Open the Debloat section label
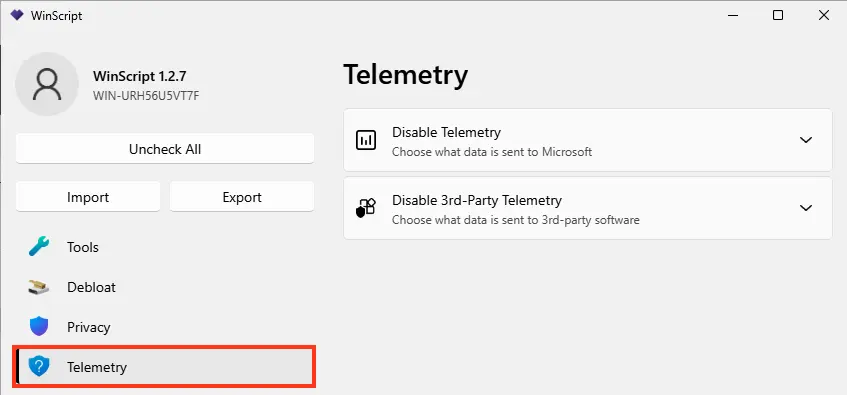 (x=91, y=287)
